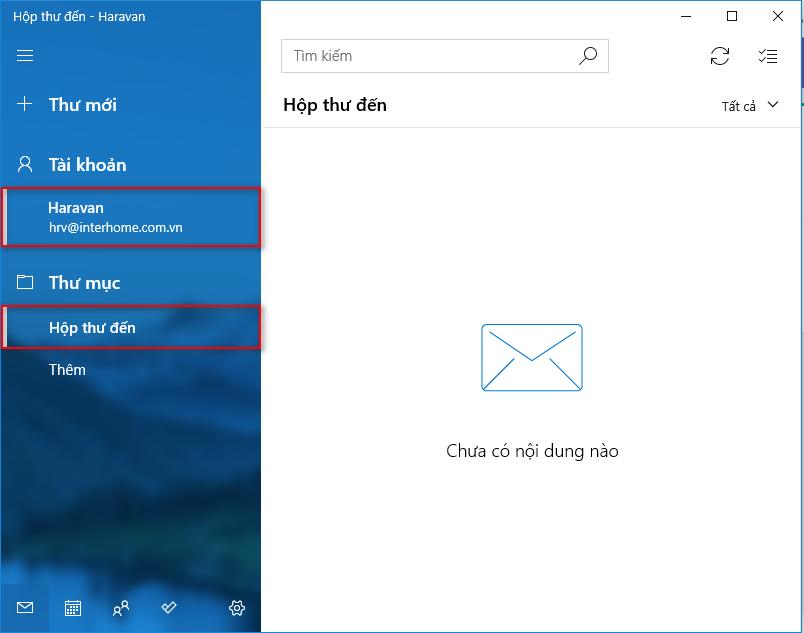Close the Mail window
This screenshot has width=804, height=633.
[778, 16]
